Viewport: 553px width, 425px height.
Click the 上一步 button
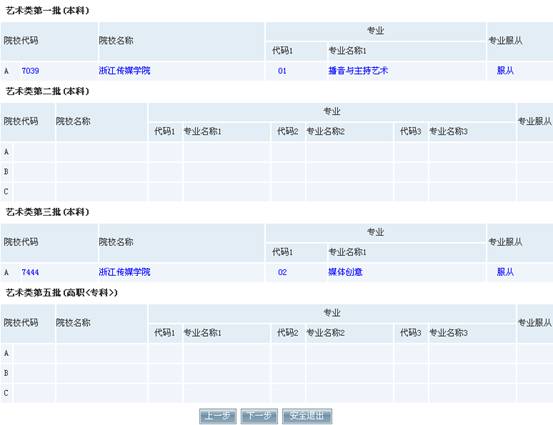(218, 416)
